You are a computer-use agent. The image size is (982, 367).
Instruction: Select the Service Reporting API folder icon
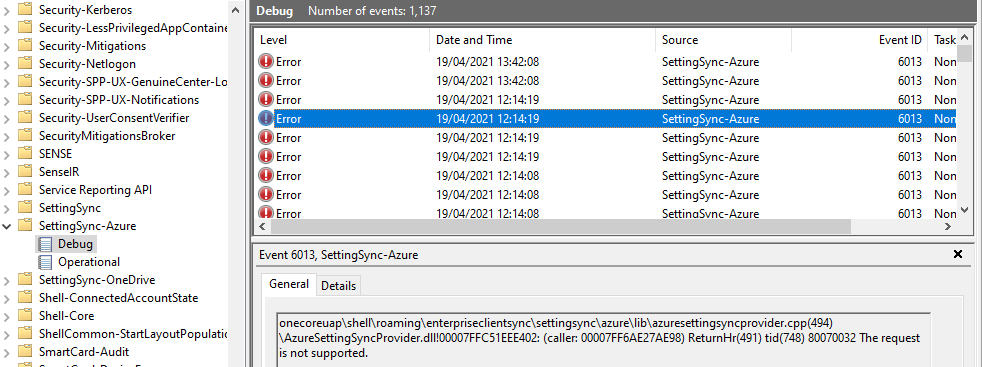click(25, 190)
